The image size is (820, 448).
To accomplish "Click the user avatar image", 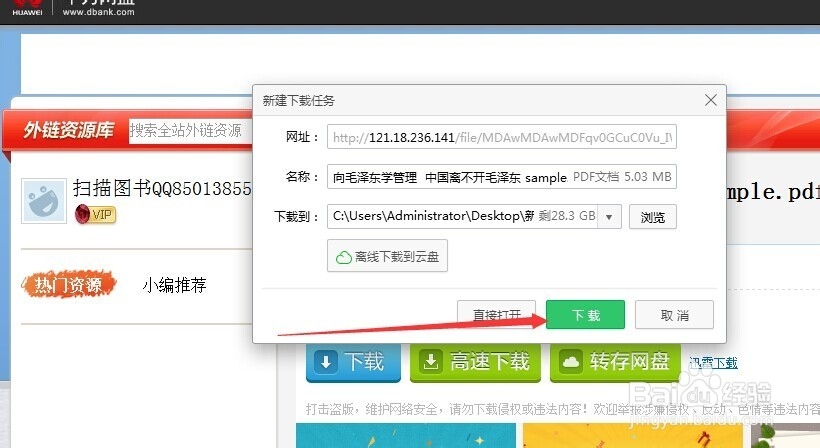I will click(44, 201).
